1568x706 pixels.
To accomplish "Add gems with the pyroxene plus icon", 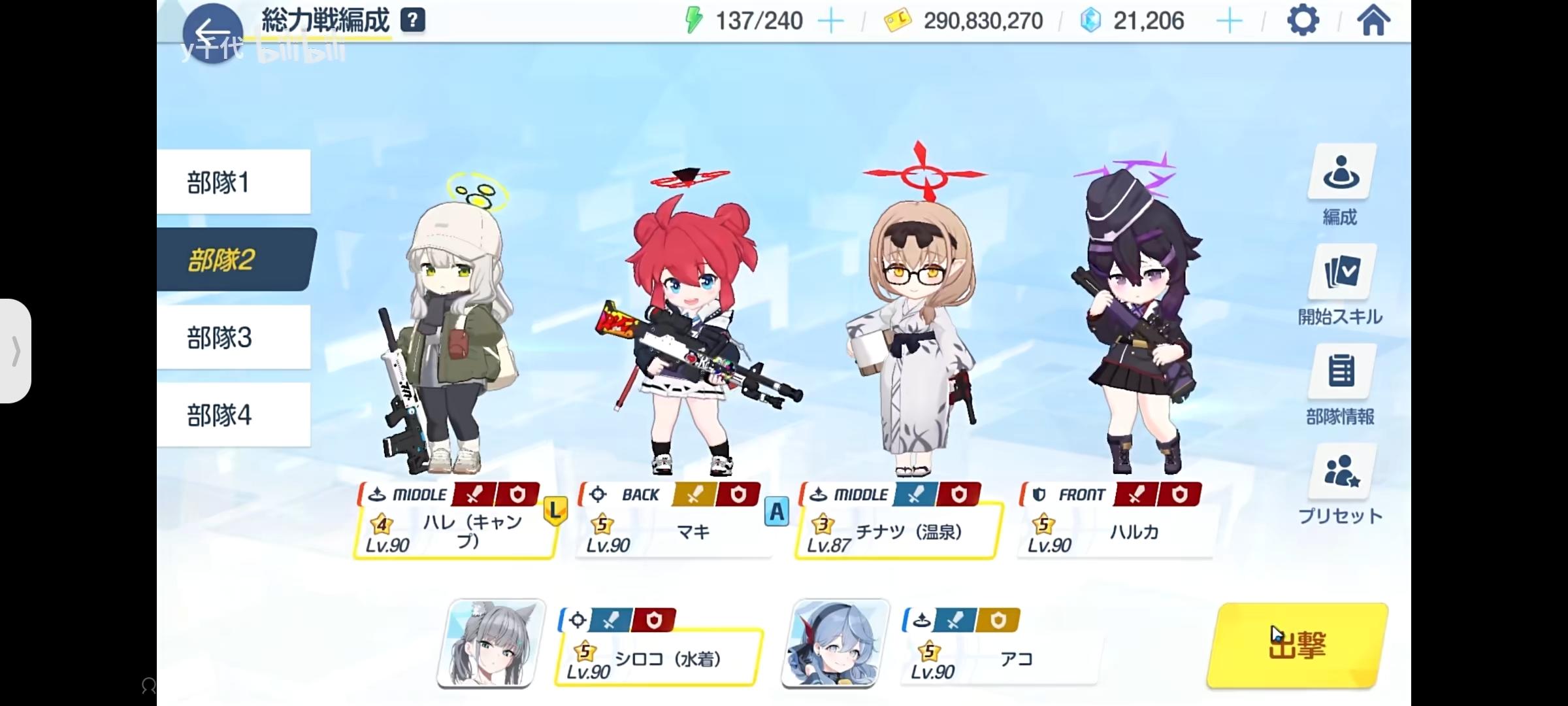I will click(1229, 22).
